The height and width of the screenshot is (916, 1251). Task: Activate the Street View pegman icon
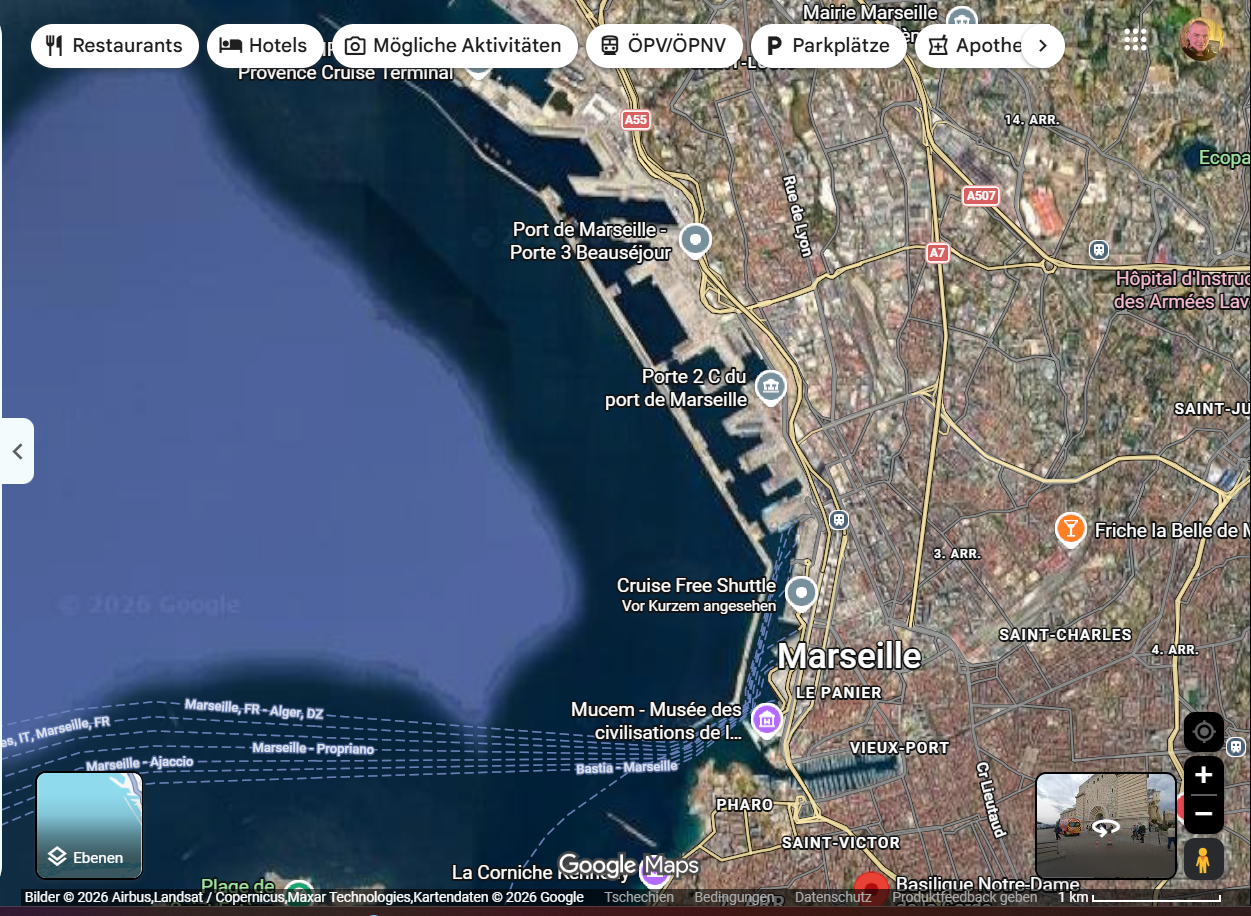[1204, 859]
